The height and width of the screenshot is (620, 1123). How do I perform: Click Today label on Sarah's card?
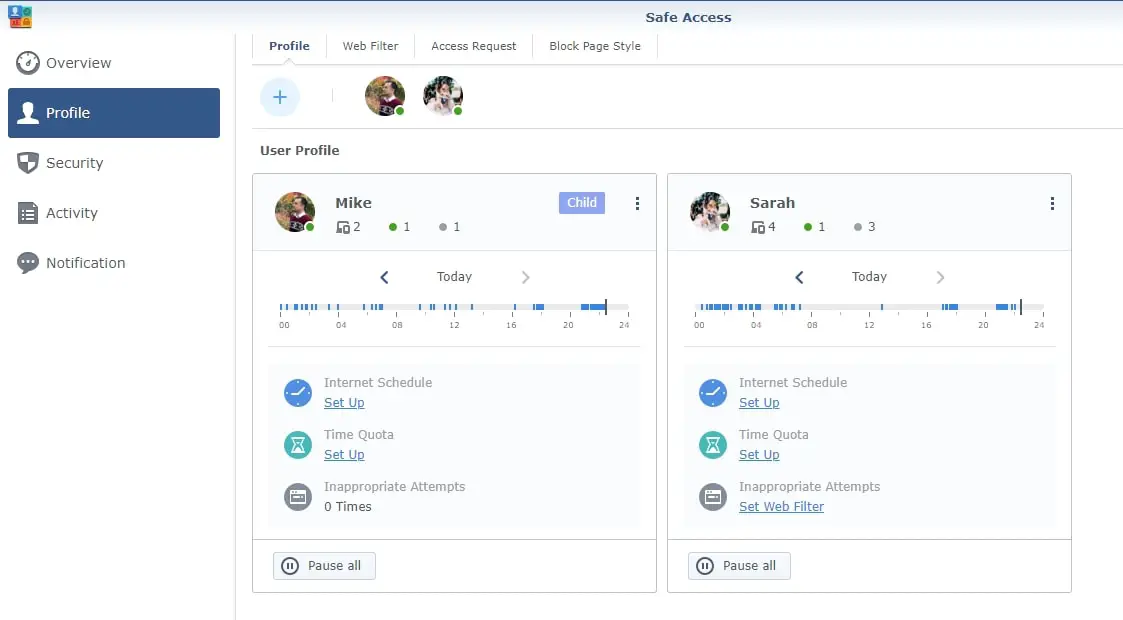(869, 276)
